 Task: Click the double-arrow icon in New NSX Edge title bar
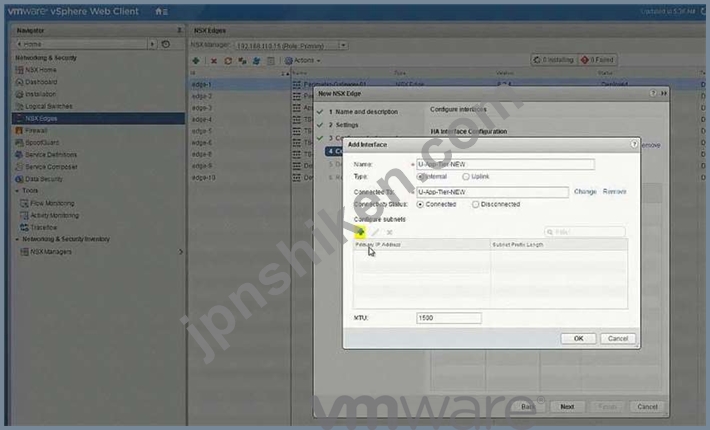tap(664, 93)
